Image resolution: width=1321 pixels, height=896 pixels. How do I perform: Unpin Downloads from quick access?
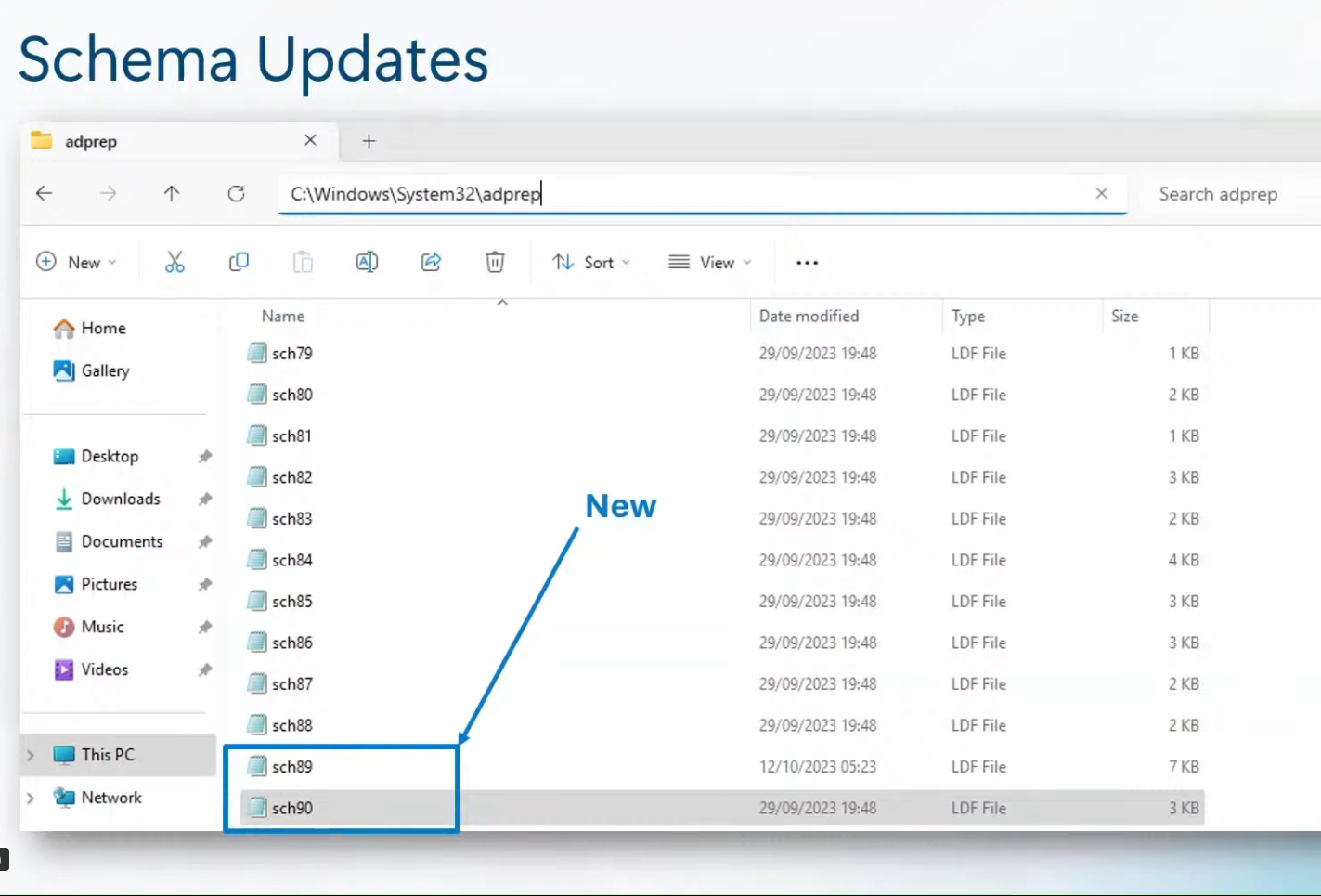(205, 499)
